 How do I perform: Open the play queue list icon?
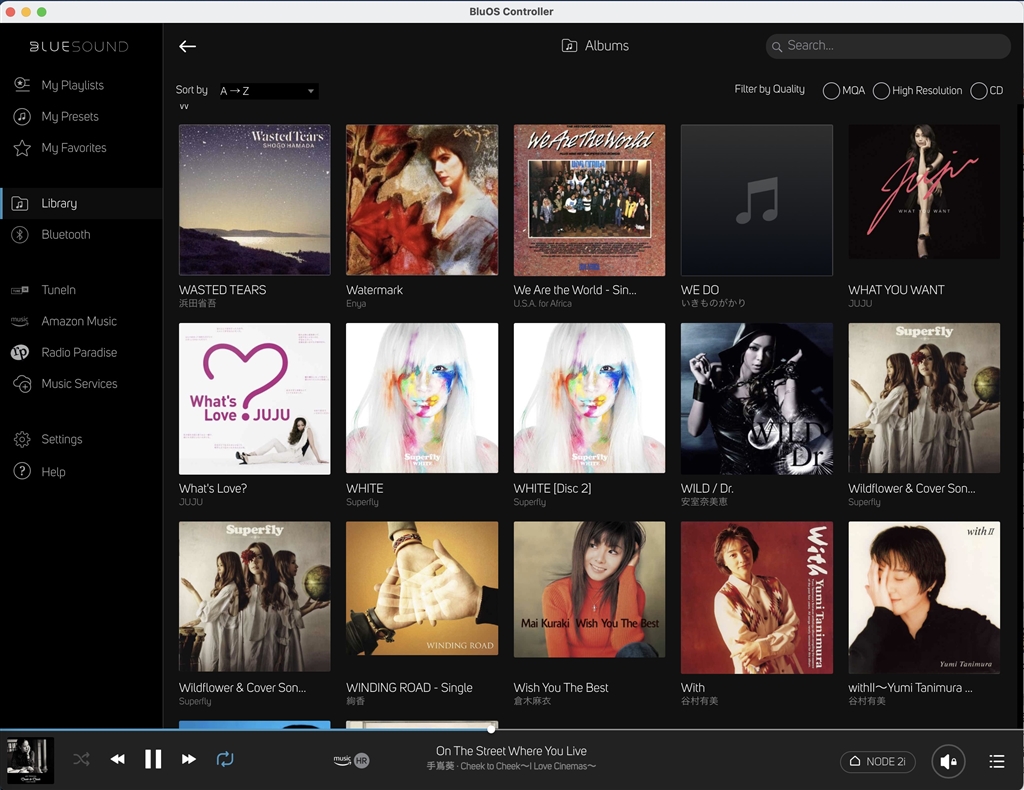(x=997, y=761)
